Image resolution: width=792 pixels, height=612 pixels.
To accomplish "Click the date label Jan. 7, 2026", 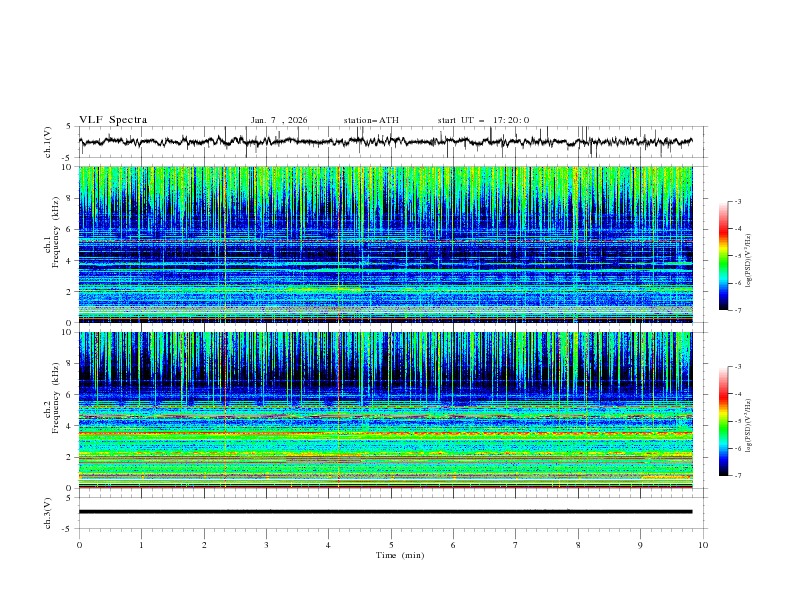I will pos(279,120).
